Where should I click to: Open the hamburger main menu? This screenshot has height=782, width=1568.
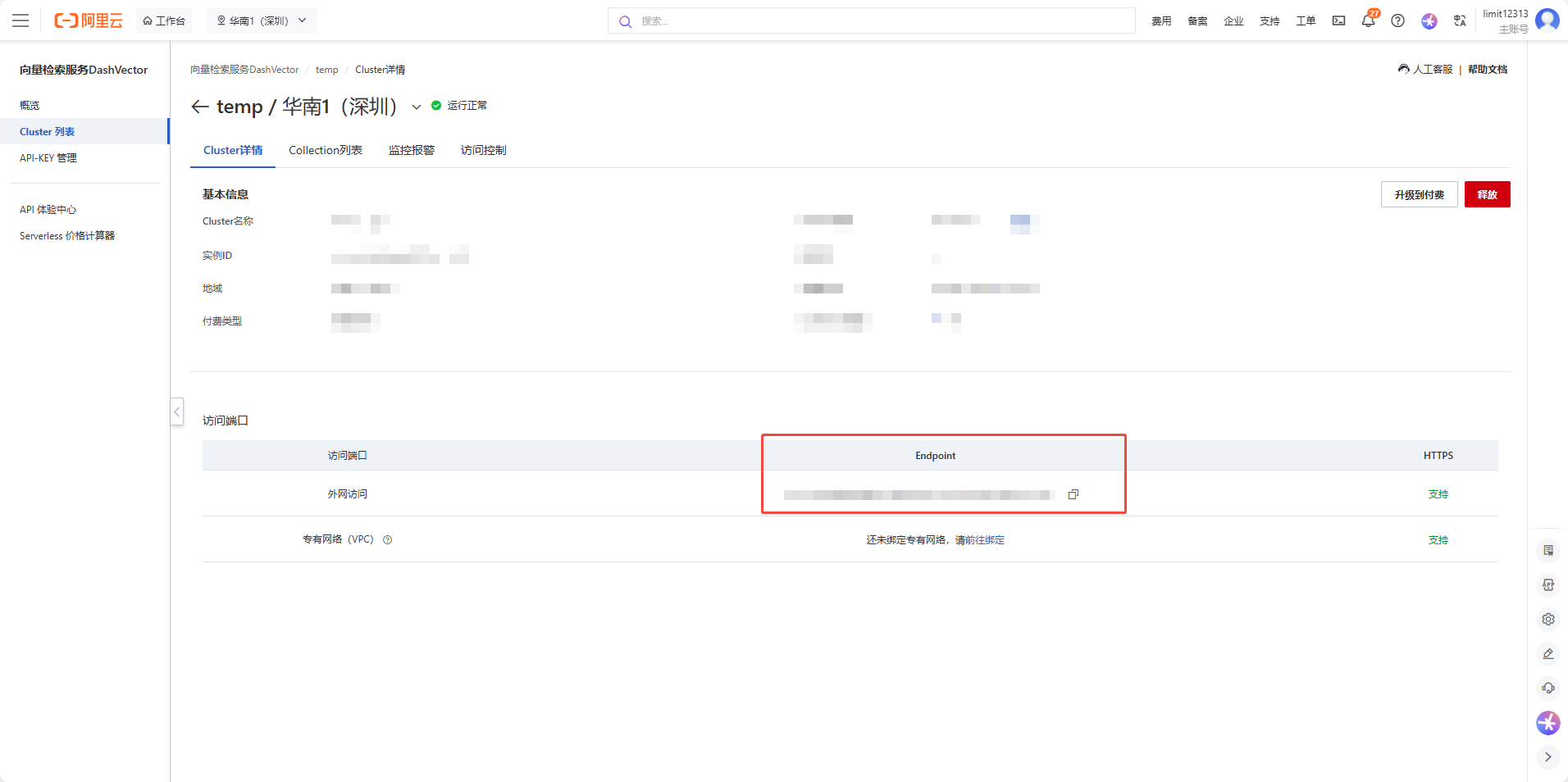[21, 20]
